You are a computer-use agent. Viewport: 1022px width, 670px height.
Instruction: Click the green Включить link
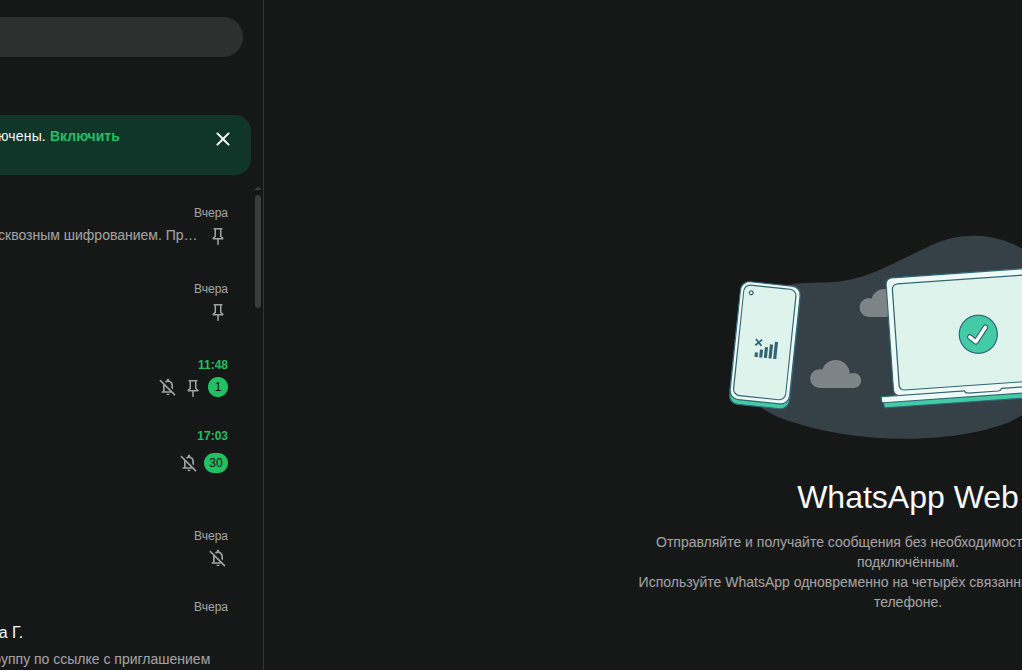tap(85, 136)
